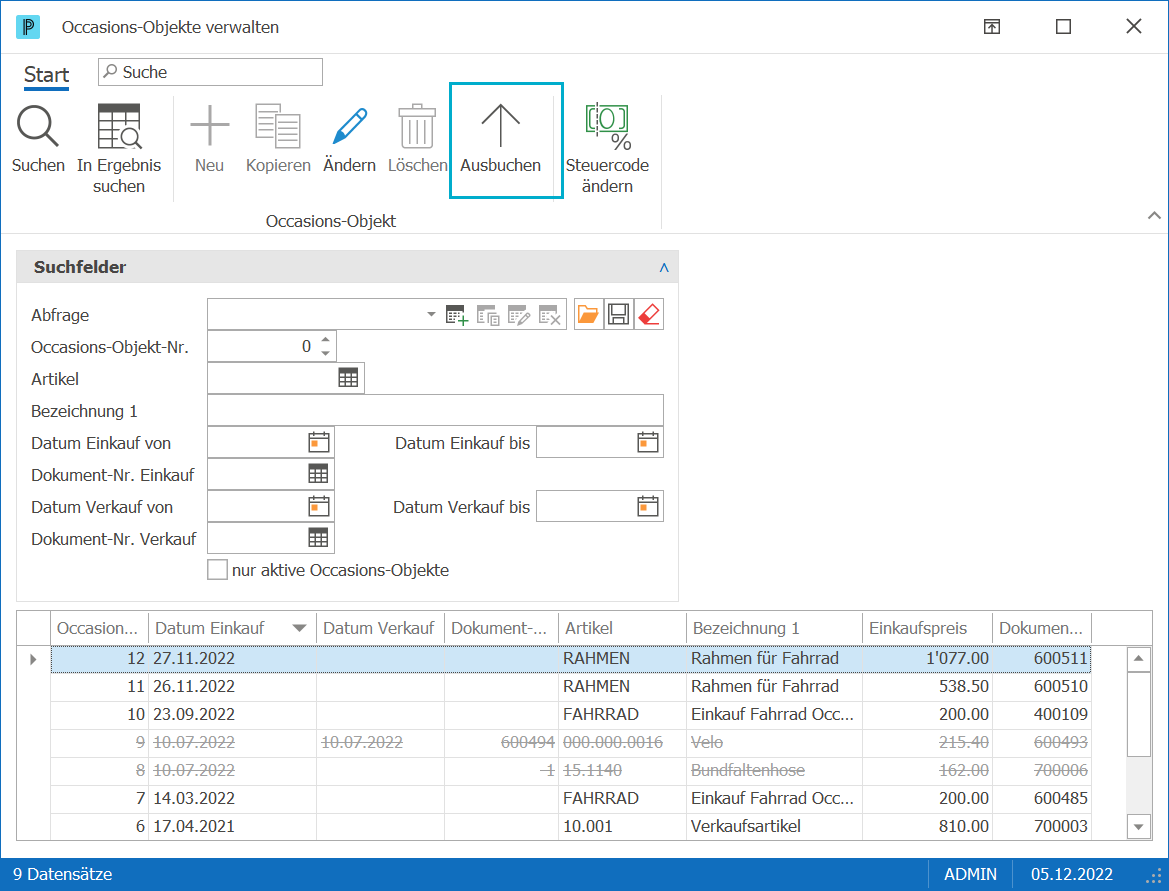Screen dimensions: 1169x891
Task: Clear search fields with eraser icon
Action: pyautogui.click(x=649, y=315)
